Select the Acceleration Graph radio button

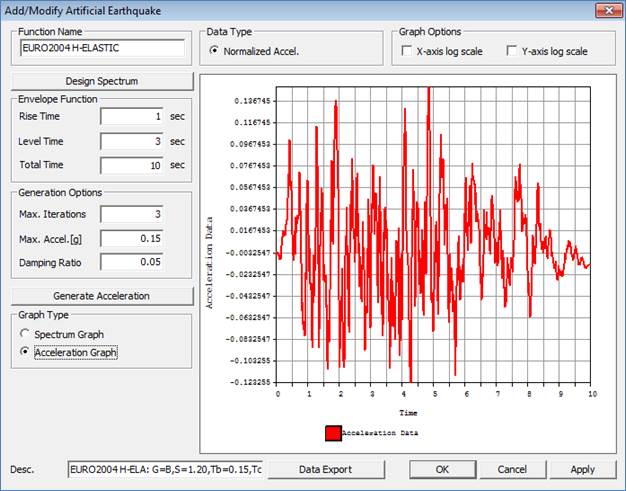pyautogui.click(x=25, y=352)
